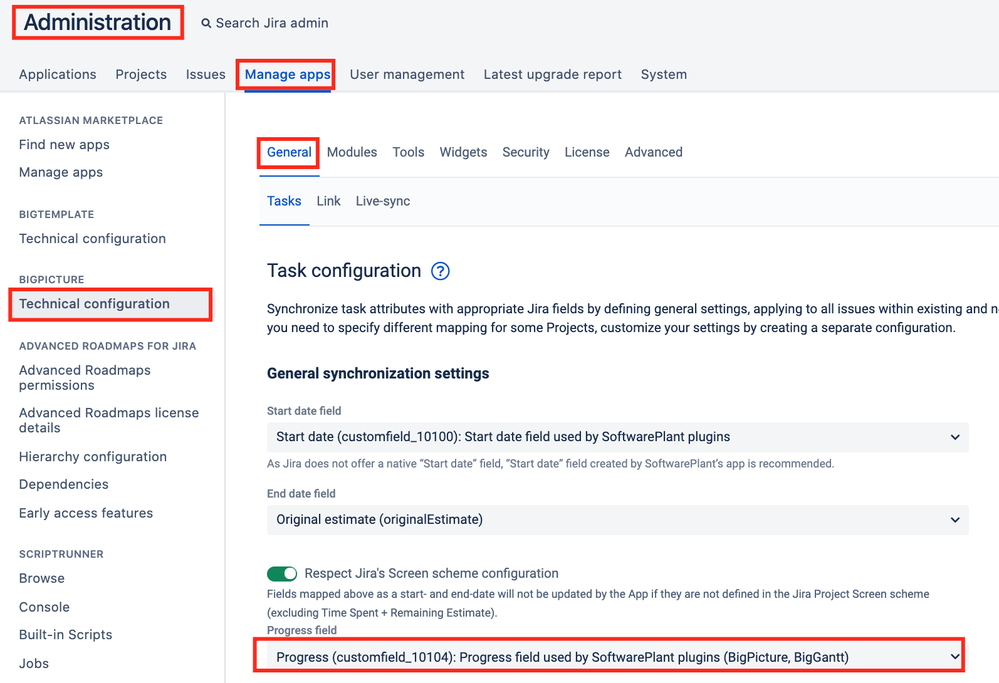Screen dimensions: 999x683
Task: Click the "Start date field" label
Action: [304, 411]
